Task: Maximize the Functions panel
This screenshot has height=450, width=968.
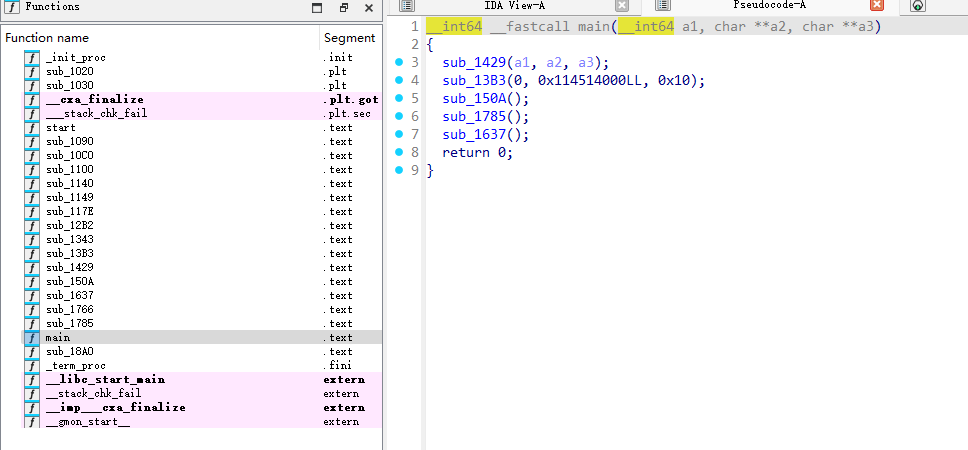Action: click(317, 8)
